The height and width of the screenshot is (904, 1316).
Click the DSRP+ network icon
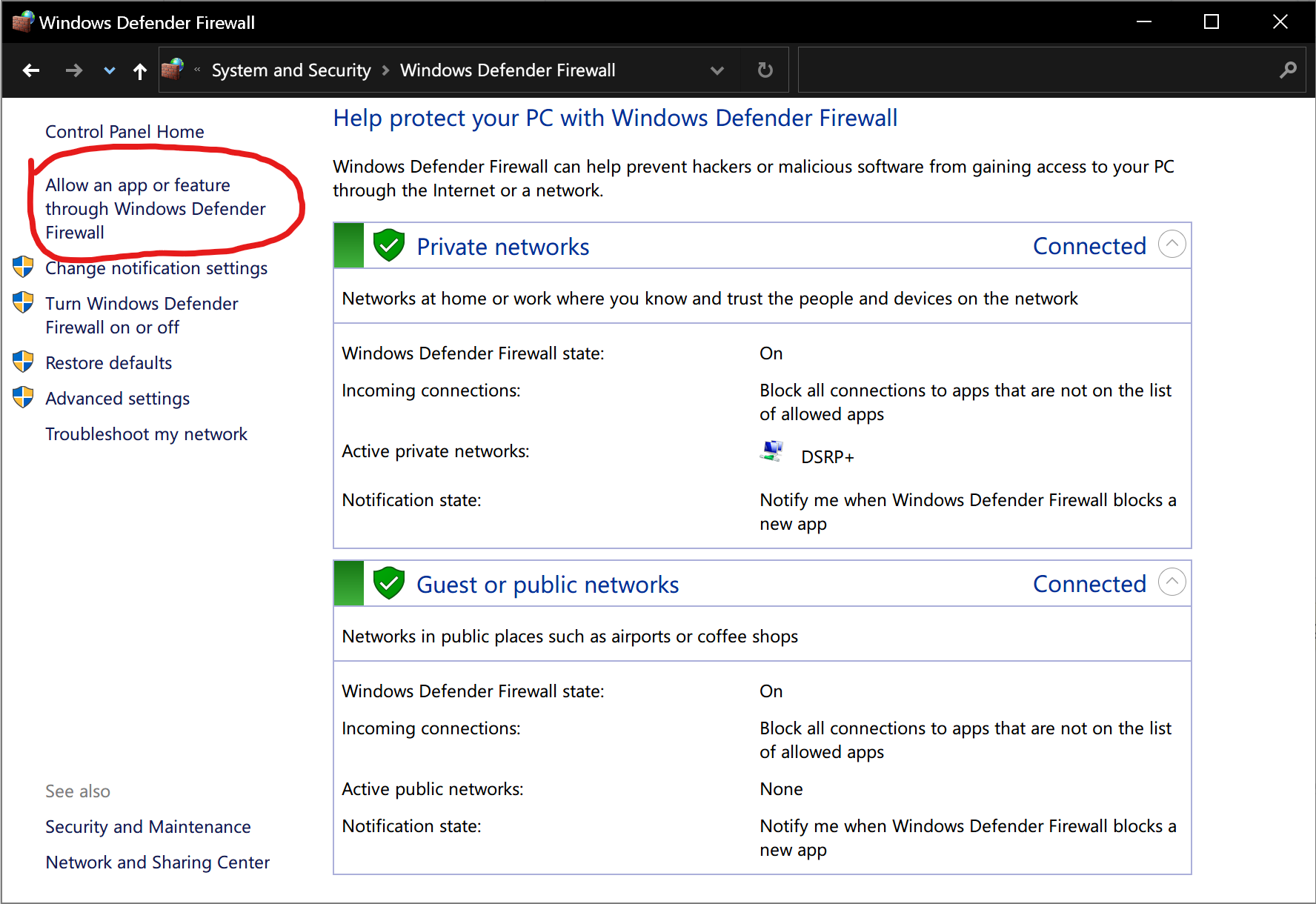coord(772,451)
